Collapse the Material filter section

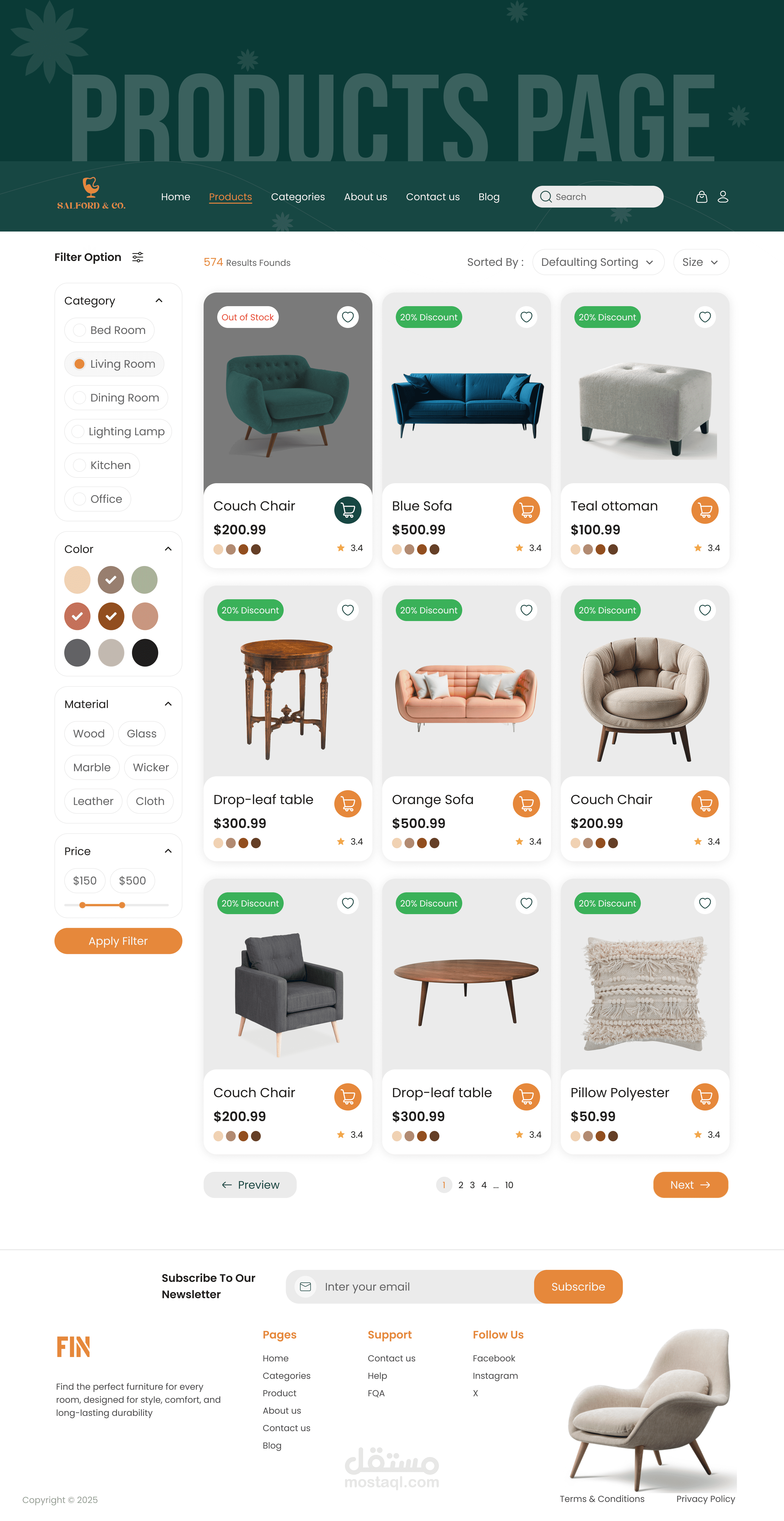point(168,704)
